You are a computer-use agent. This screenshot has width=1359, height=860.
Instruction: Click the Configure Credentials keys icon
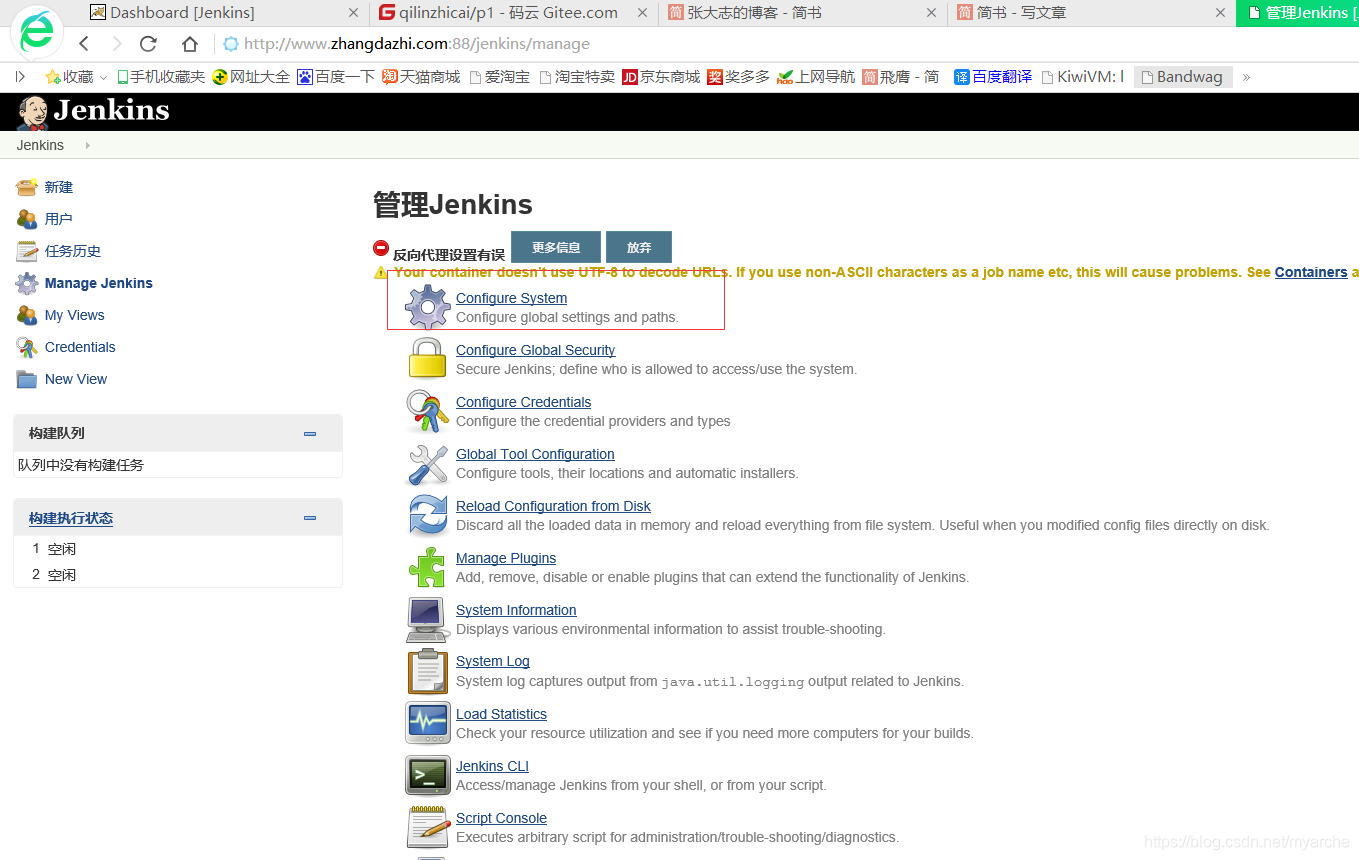[x=427, y=410]
